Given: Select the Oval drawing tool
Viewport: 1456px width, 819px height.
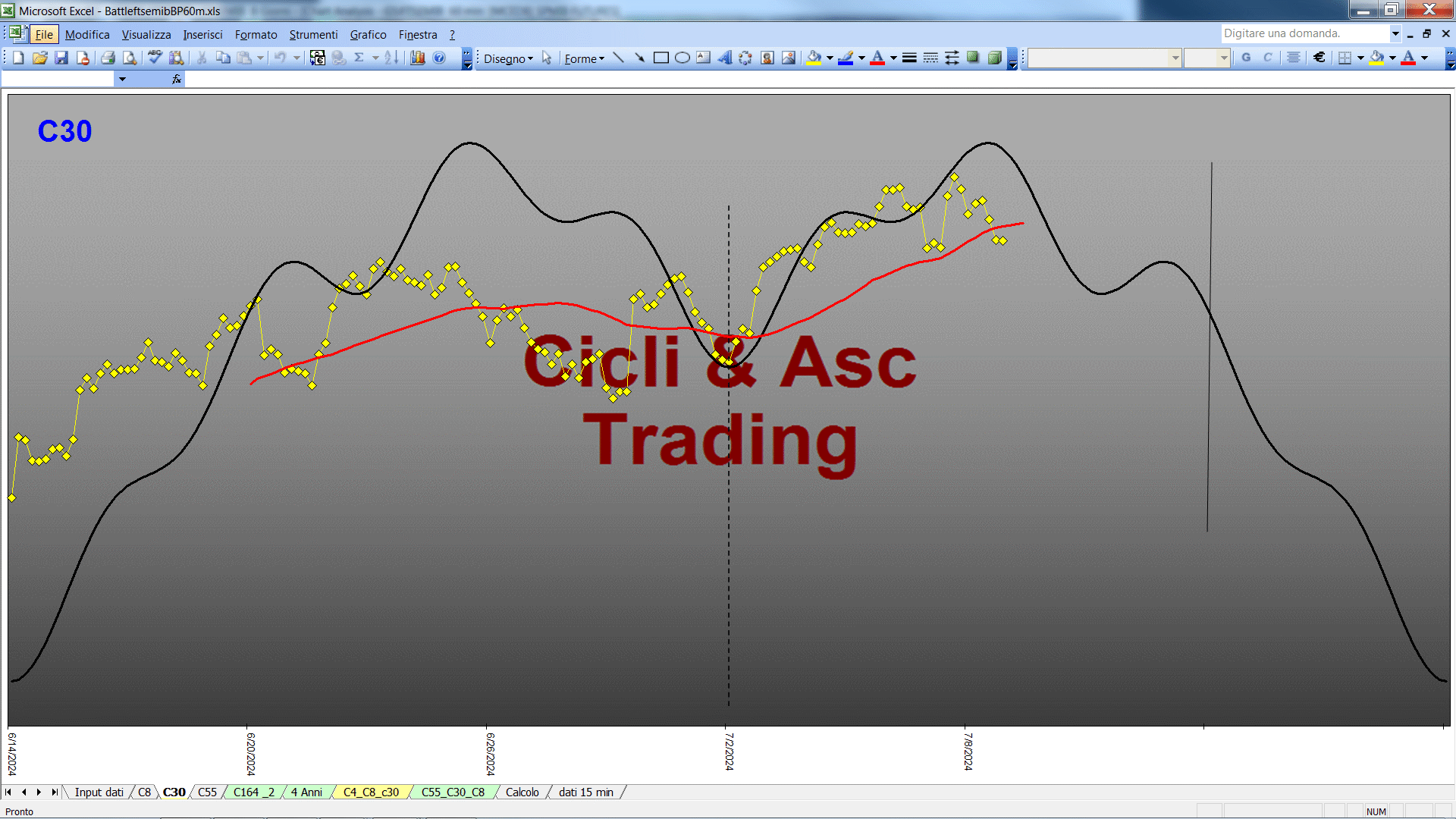Looking at the screenshot, I should click(x=682, y=58).
